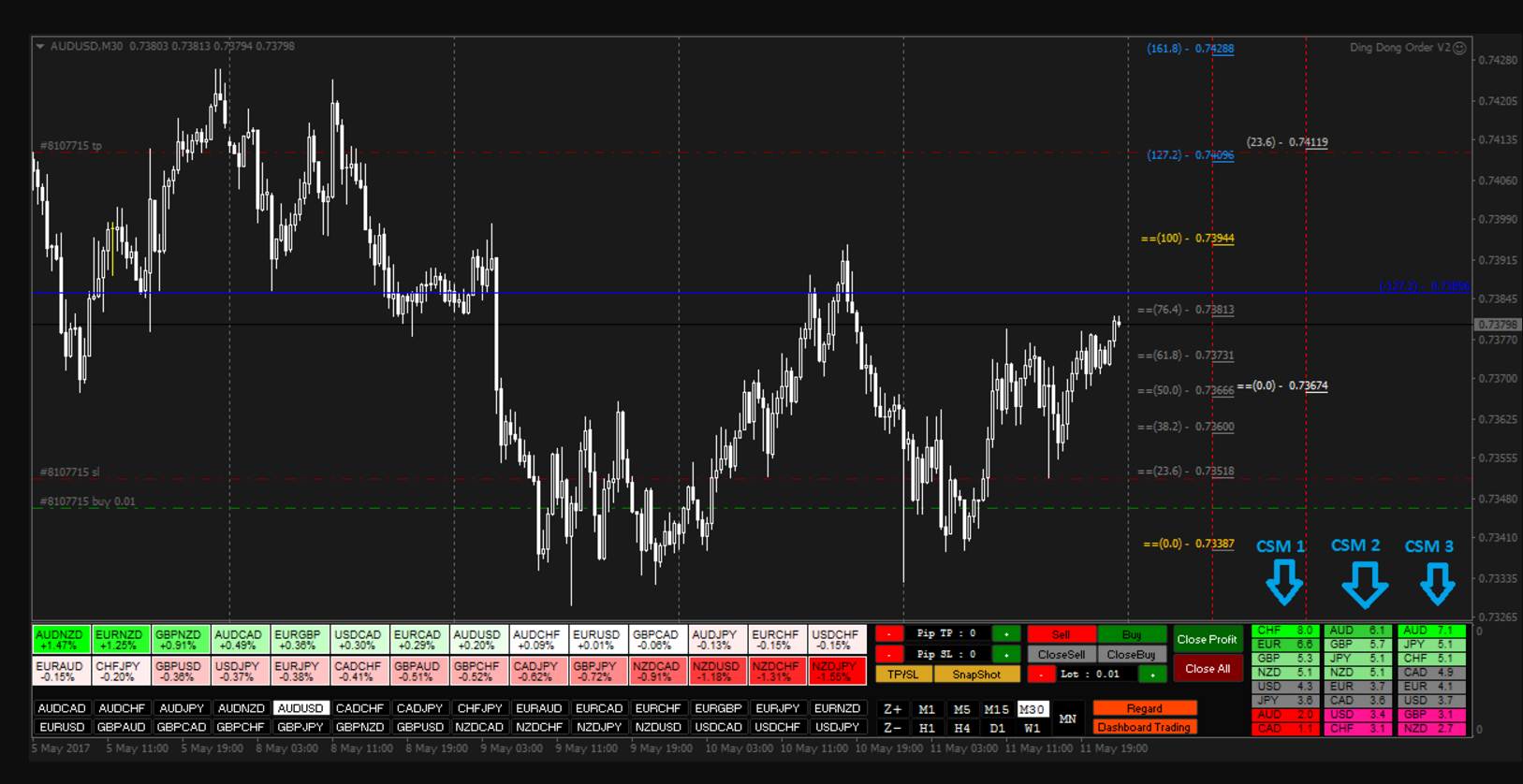
Task: Open the CHFJPY -0.20% heatmap tile
Action: (x=121, y=671)
